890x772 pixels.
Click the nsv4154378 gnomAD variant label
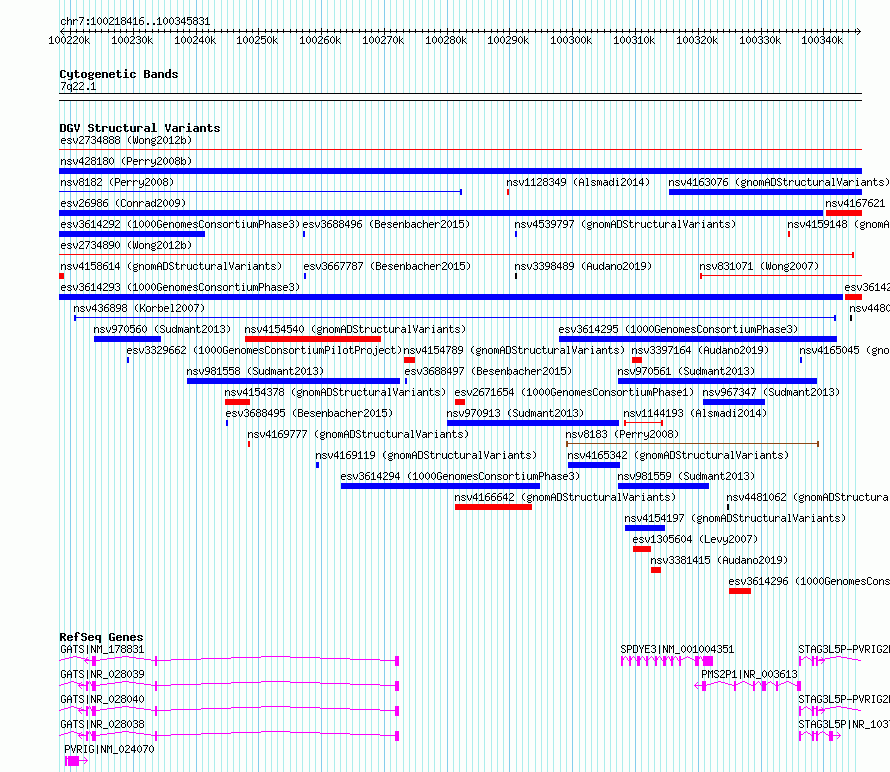pyautogui.click(x=335, y=392)
